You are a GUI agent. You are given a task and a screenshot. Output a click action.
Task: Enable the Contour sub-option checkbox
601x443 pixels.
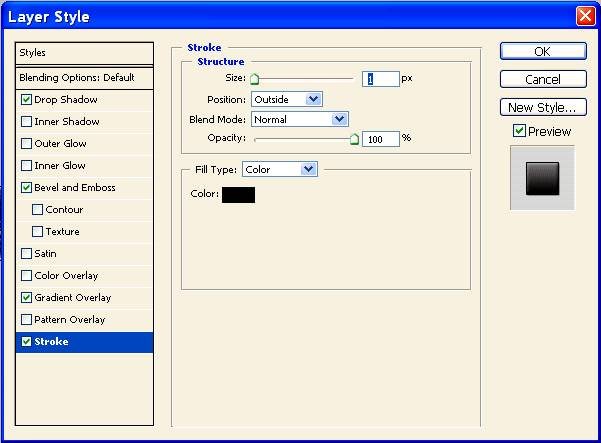[38, 210]
